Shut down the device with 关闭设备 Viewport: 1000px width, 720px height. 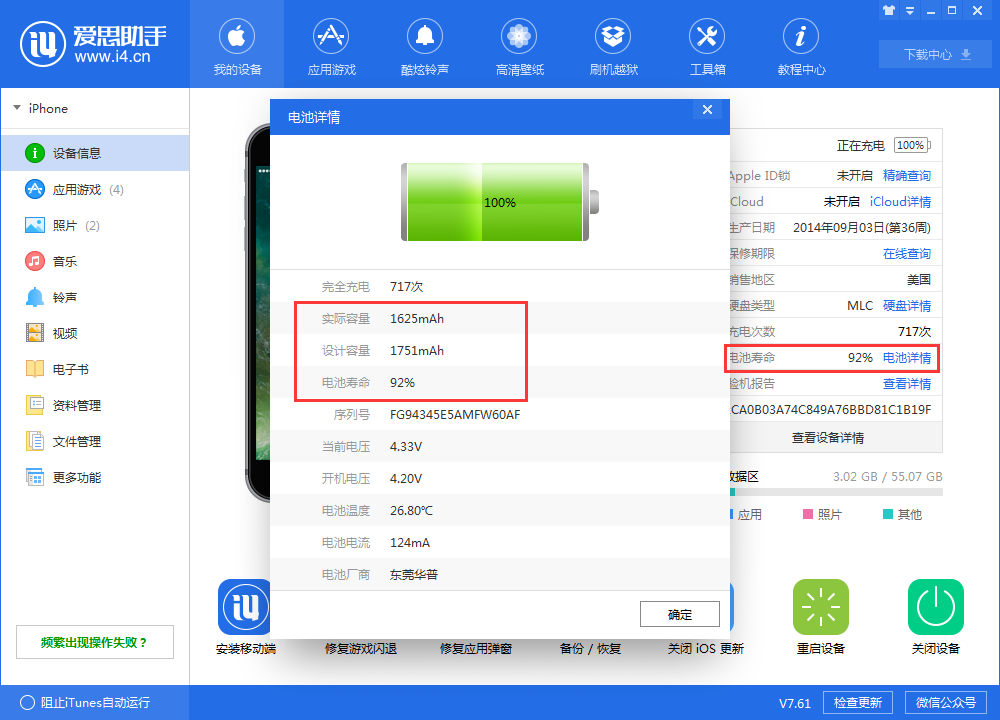(935, 607)
